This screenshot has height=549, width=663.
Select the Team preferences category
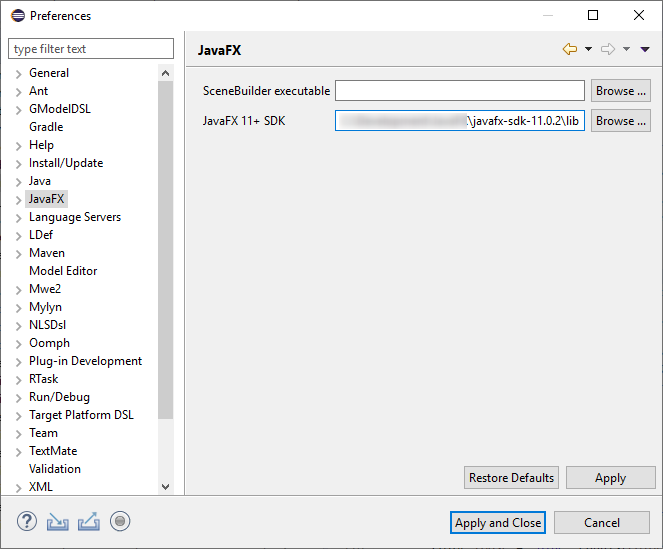pos(43,433)
